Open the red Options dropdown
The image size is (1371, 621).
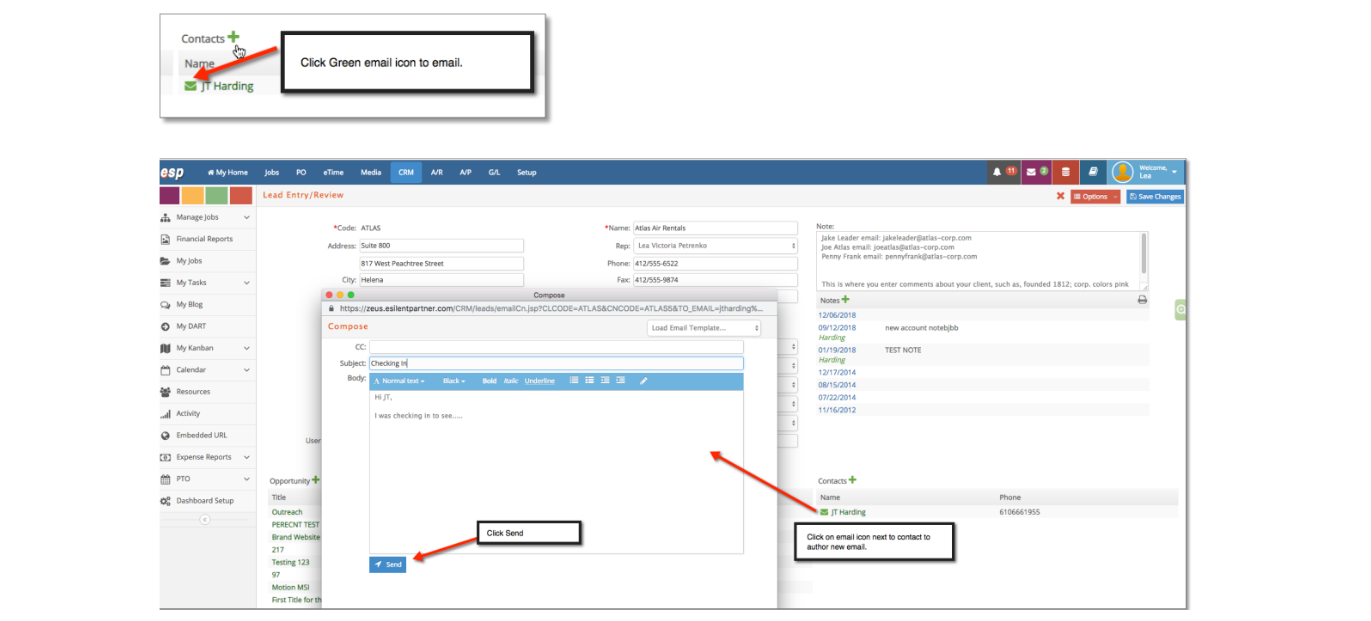pos(1095,196)
